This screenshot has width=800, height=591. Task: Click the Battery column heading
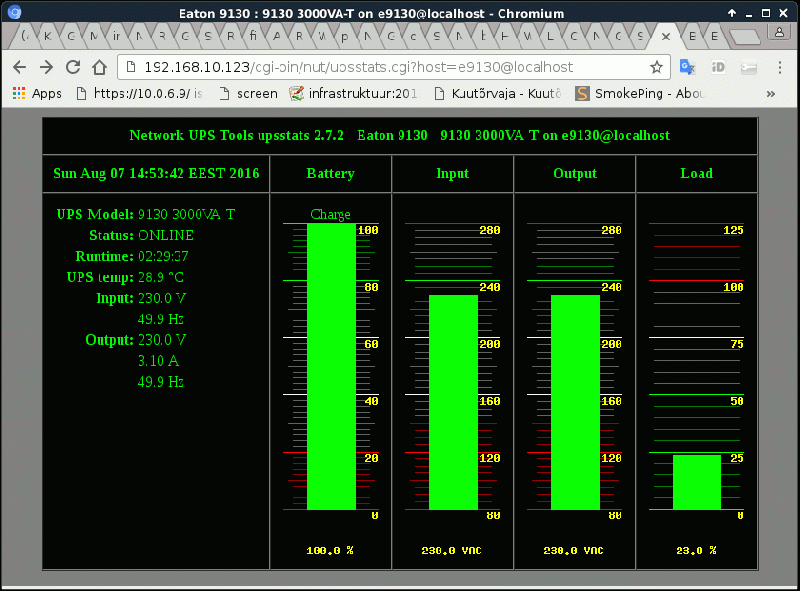[x=331, y=174]
